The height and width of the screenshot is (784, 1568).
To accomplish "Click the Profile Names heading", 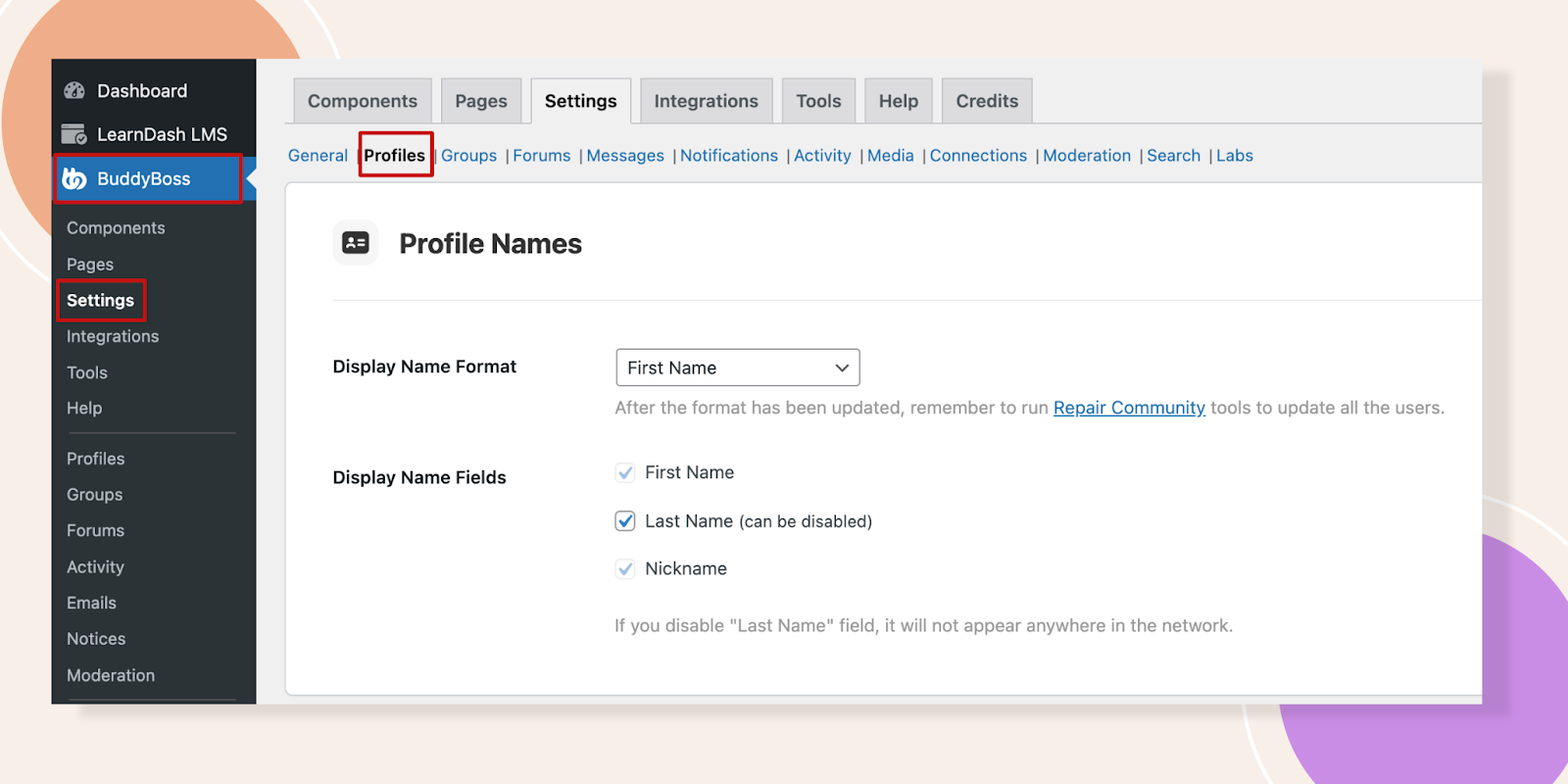I will tap(491, 244).
